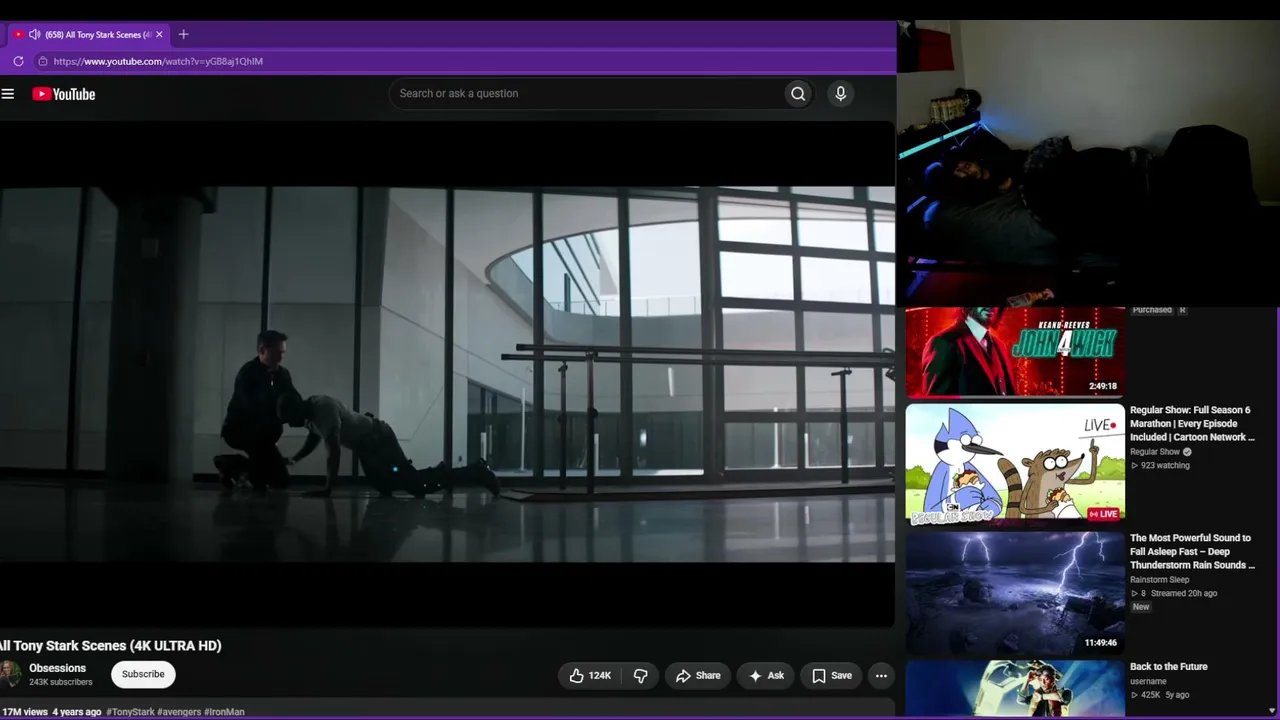This screenshot has height=720, width=1280.
Task: Click the video title All Tony Stark Scenes
Action: (111, 646)
